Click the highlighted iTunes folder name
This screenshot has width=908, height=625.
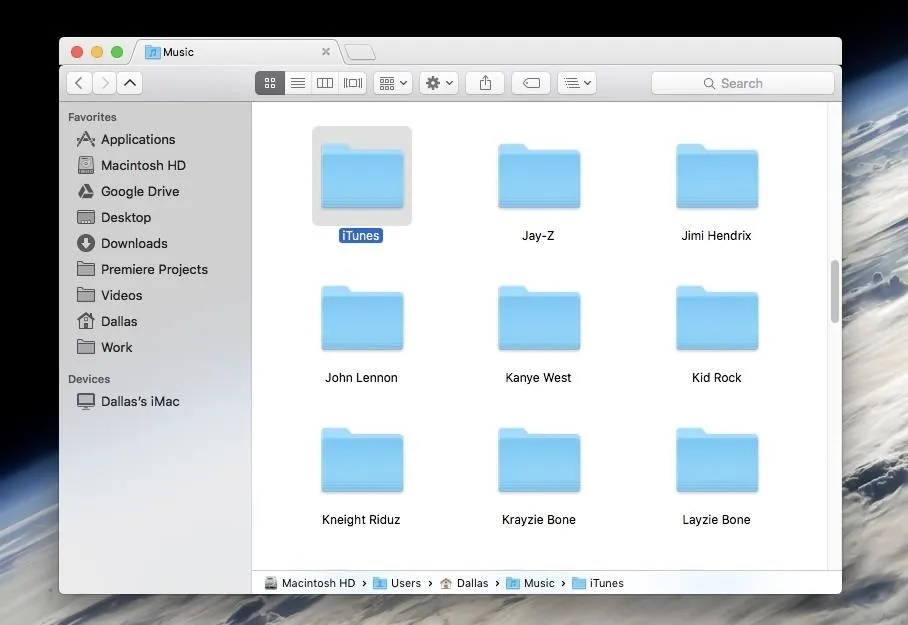pyautogui.click(x=361, y=236)
